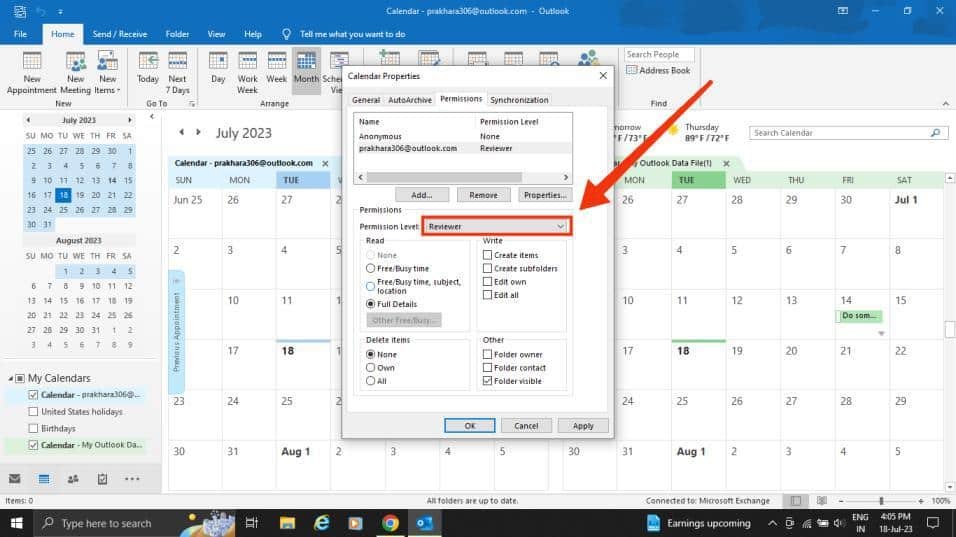Open Chrome from the taskbar
The image size is (956, 537).
tap(390, 523)
